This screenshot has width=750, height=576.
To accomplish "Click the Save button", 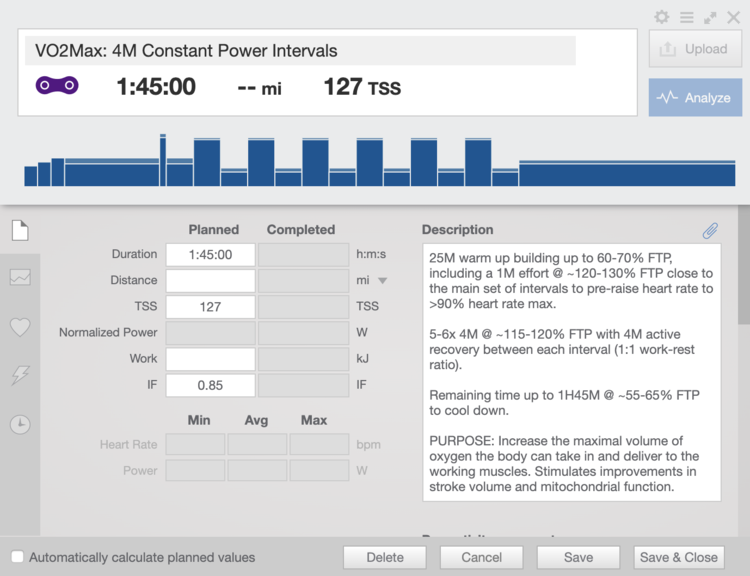I will (x=578, y=557).
